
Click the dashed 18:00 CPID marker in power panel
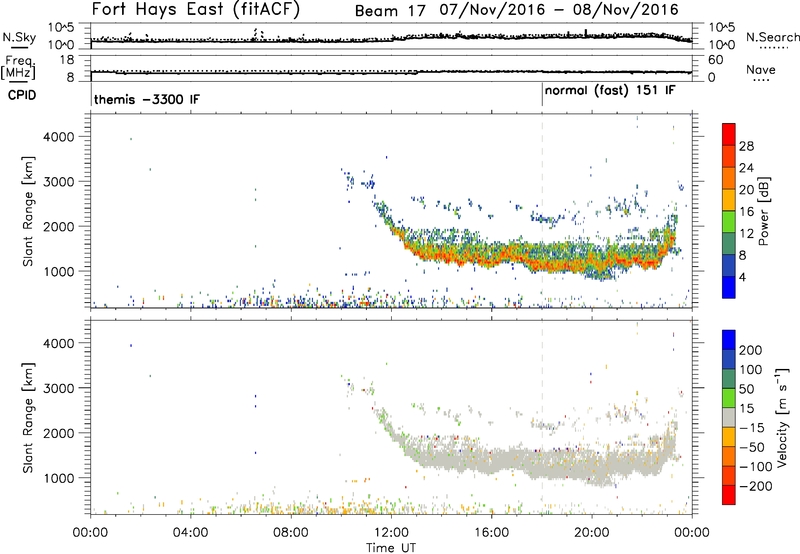(x=542, y=211)
